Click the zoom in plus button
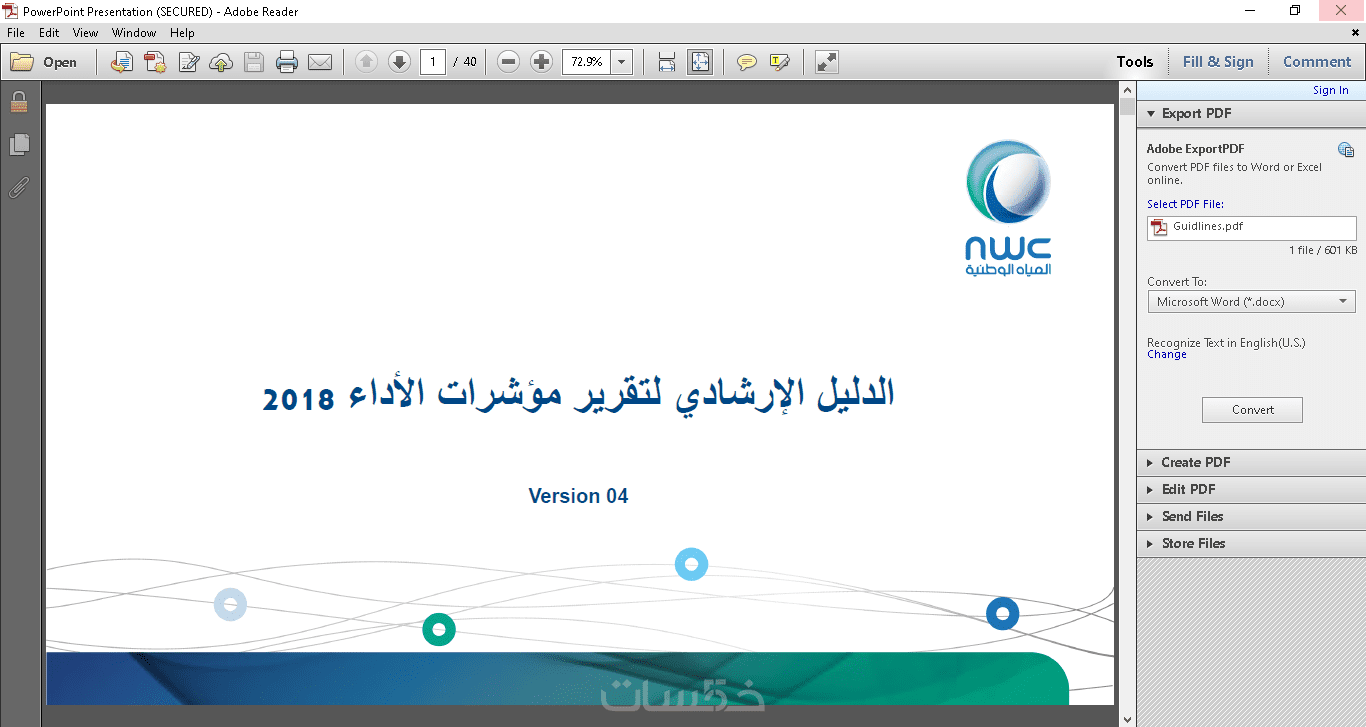Viewport: 1366px width, 727px height. [x=541, y=62]
